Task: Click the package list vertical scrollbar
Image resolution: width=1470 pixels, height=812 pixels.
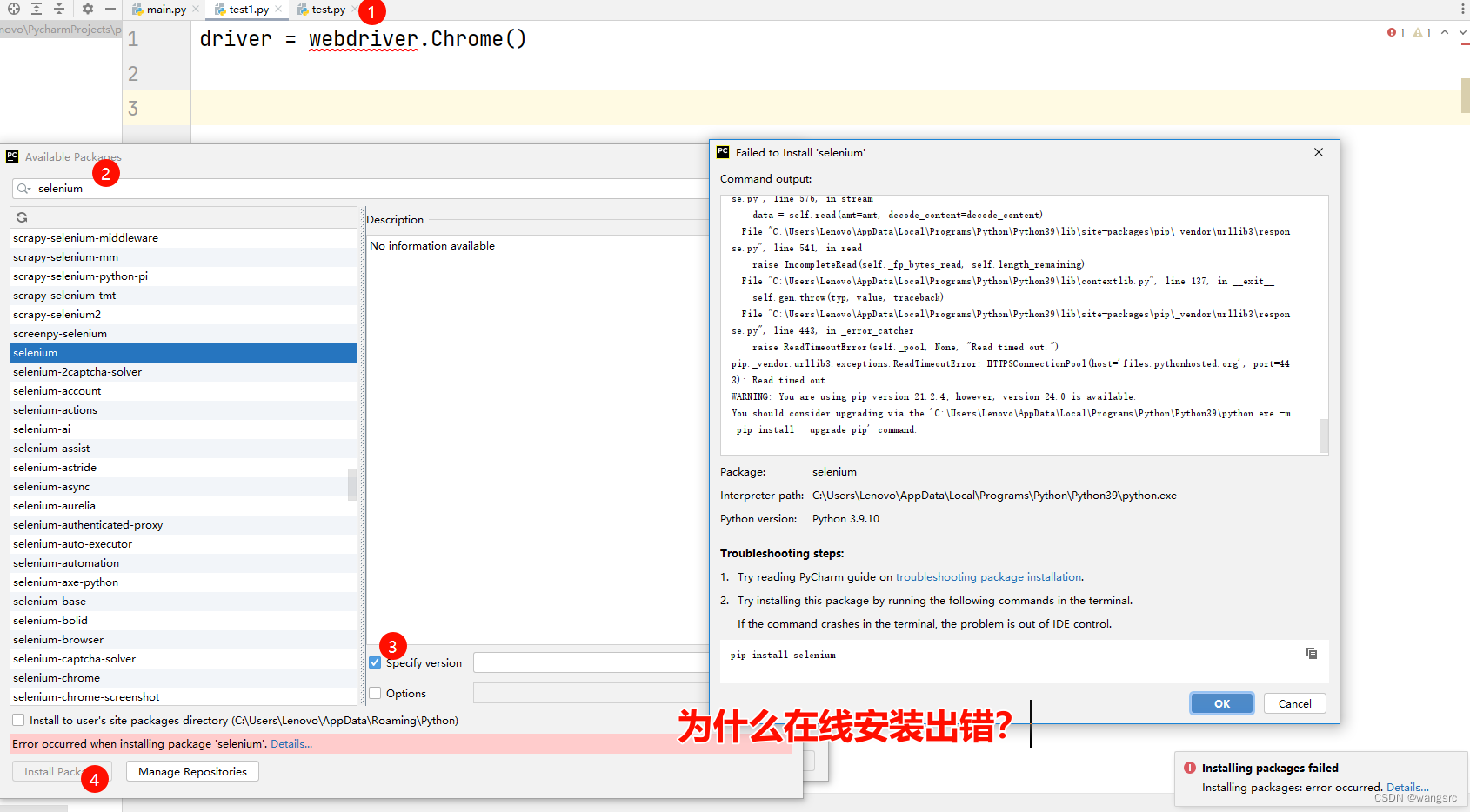Action: tap(352, 484)
